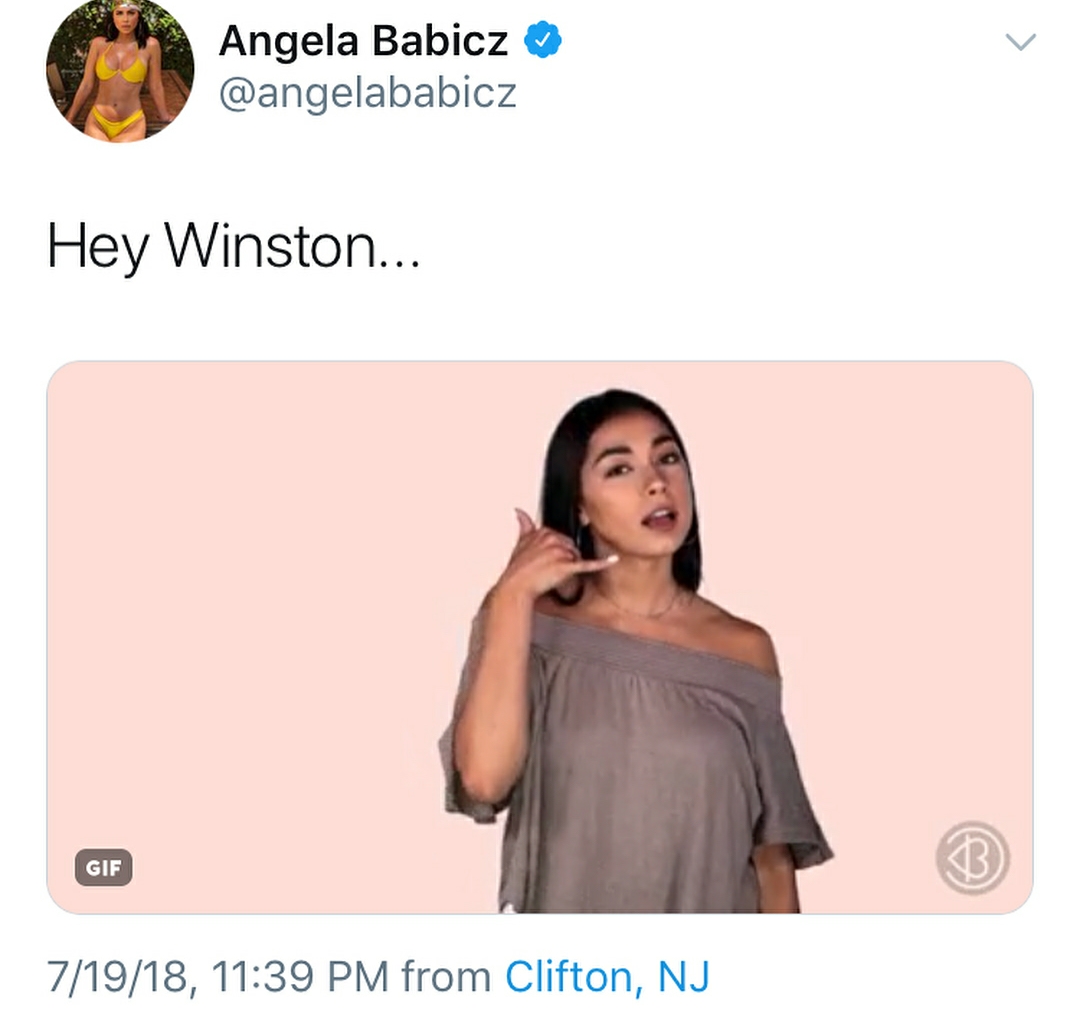The height and width of the screenshot is (1019, 1080).
Task: Open the tweet options chevron menu
Action: [x=1020, y=42]
